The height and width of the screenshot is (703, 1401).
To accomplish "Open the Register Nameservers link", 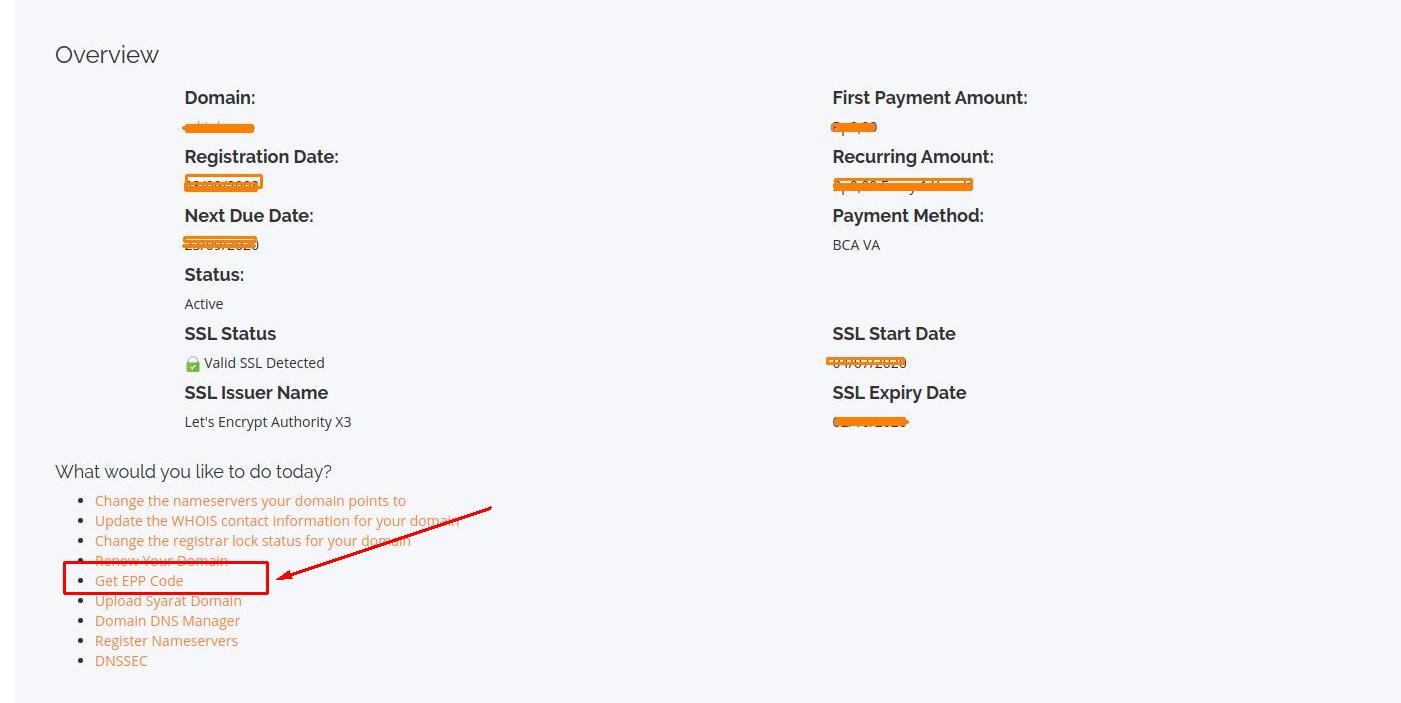I will pos(166,641).
